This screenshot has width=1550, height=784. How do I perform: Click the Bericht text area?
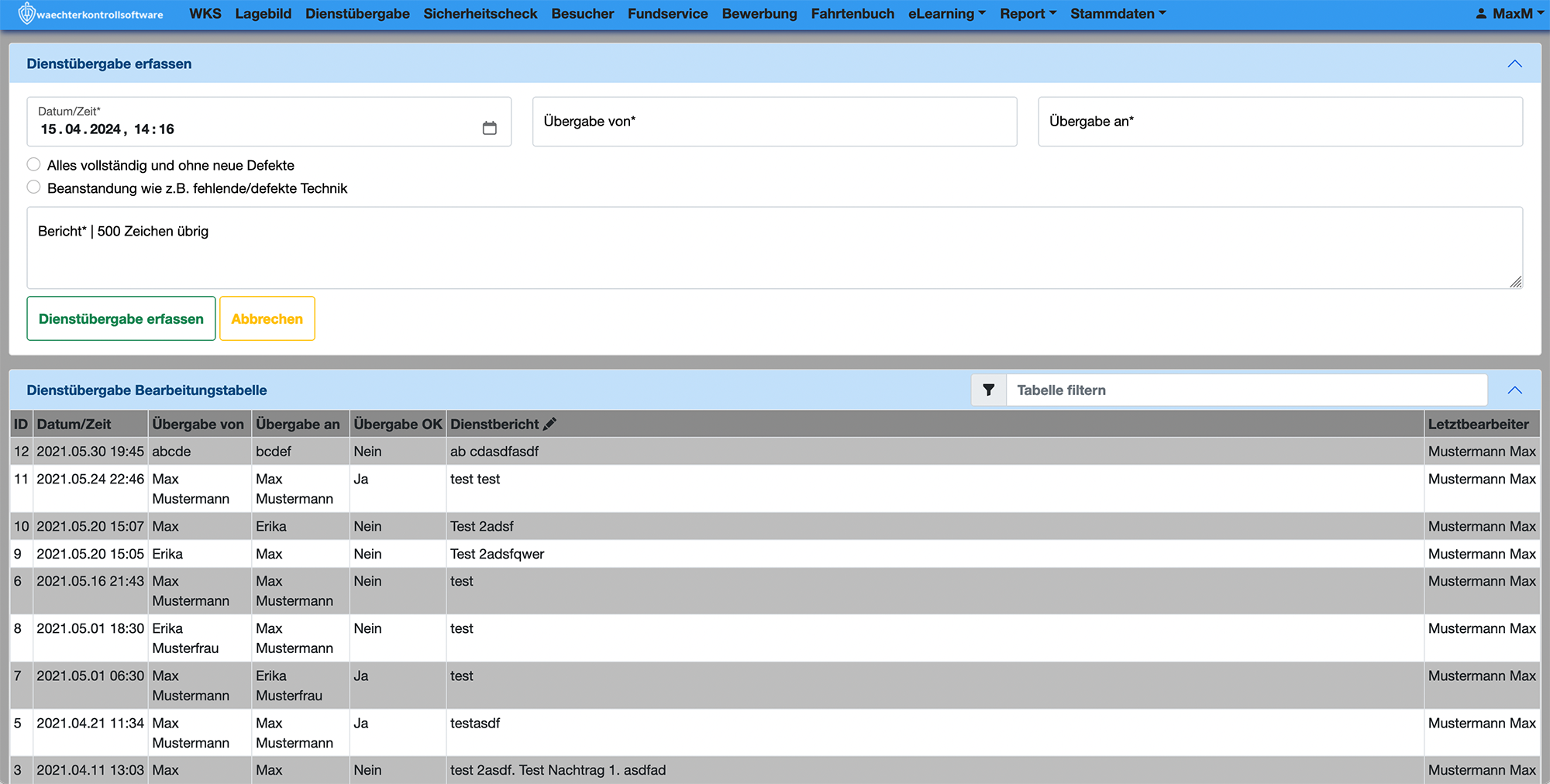pyautogui.click(x=774, y=248)
